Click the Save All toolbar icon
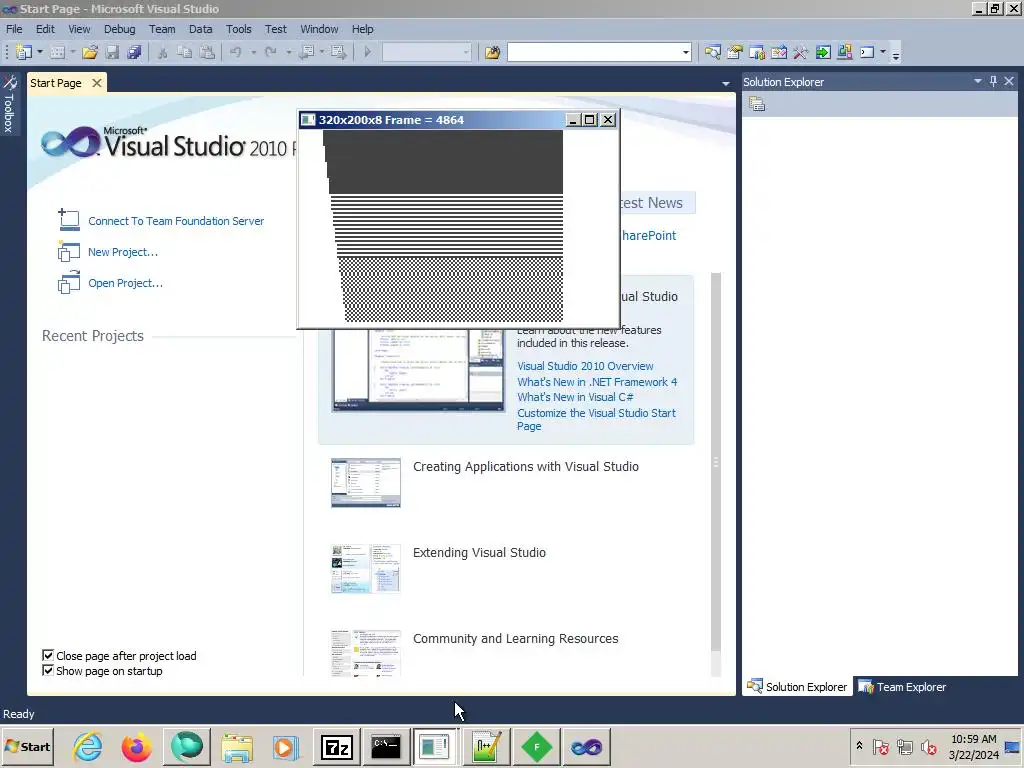 pos(134,52)
